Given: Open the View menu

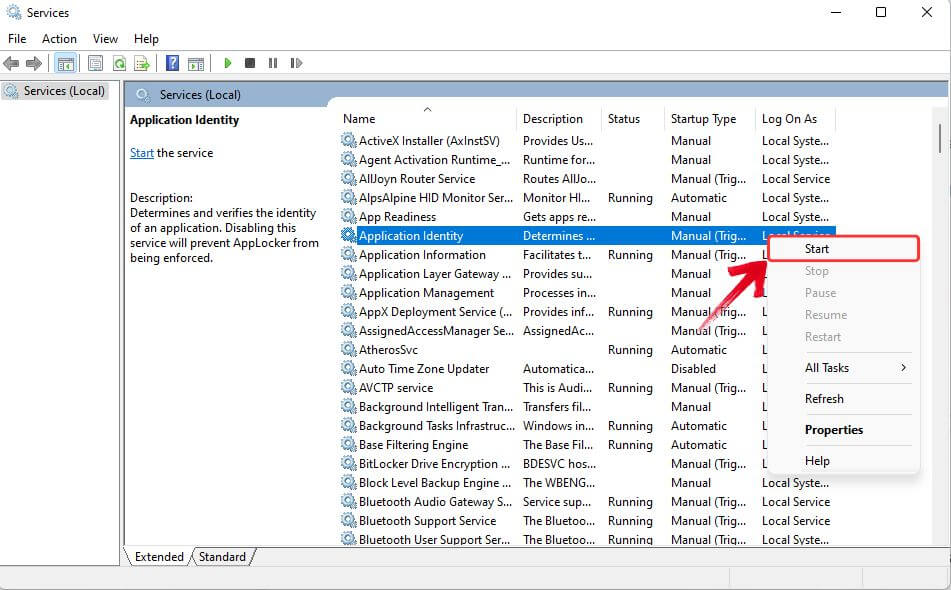Looking at the screenshot, I should coord(105,38).
